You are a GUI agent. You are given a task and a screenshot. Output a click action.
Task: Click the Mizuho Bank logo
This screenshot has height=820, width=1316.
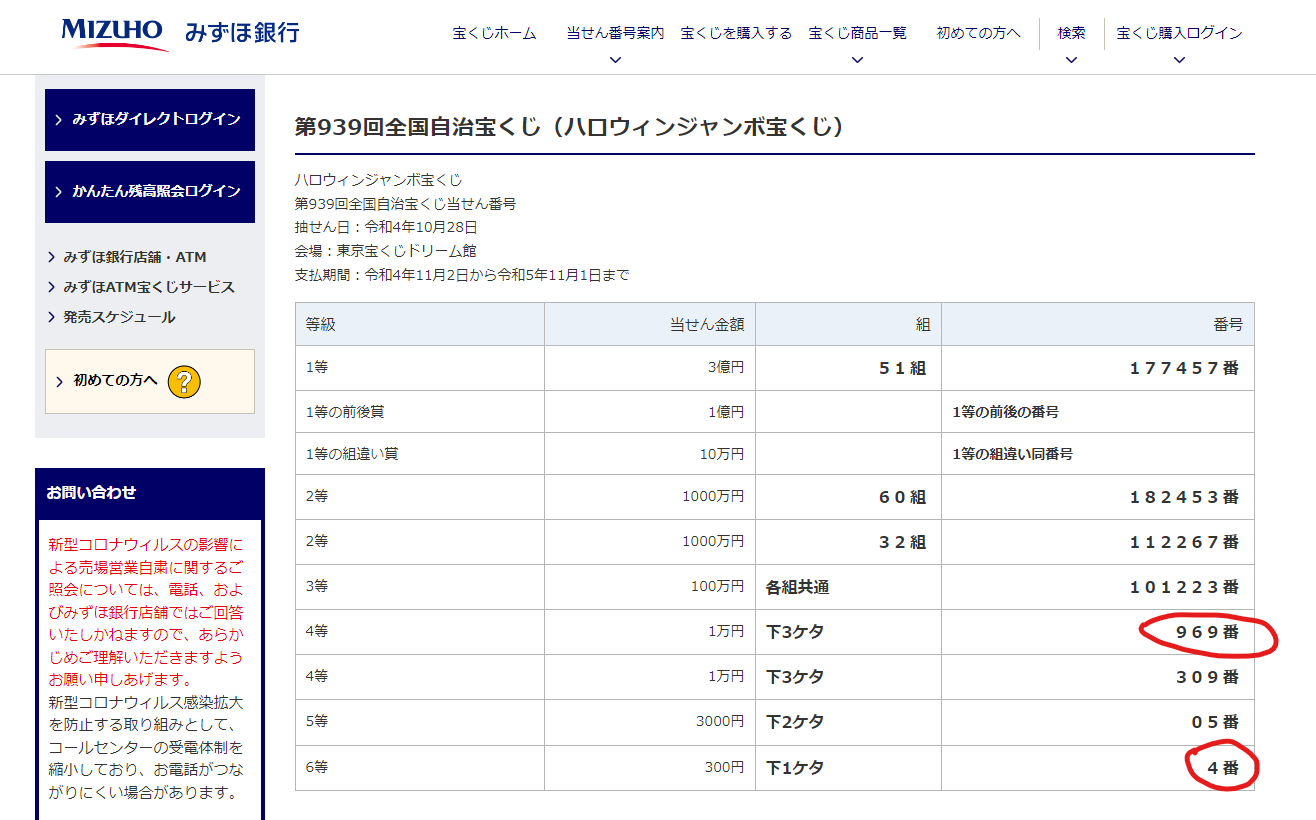pyautogui.click(x=181, y=33)
